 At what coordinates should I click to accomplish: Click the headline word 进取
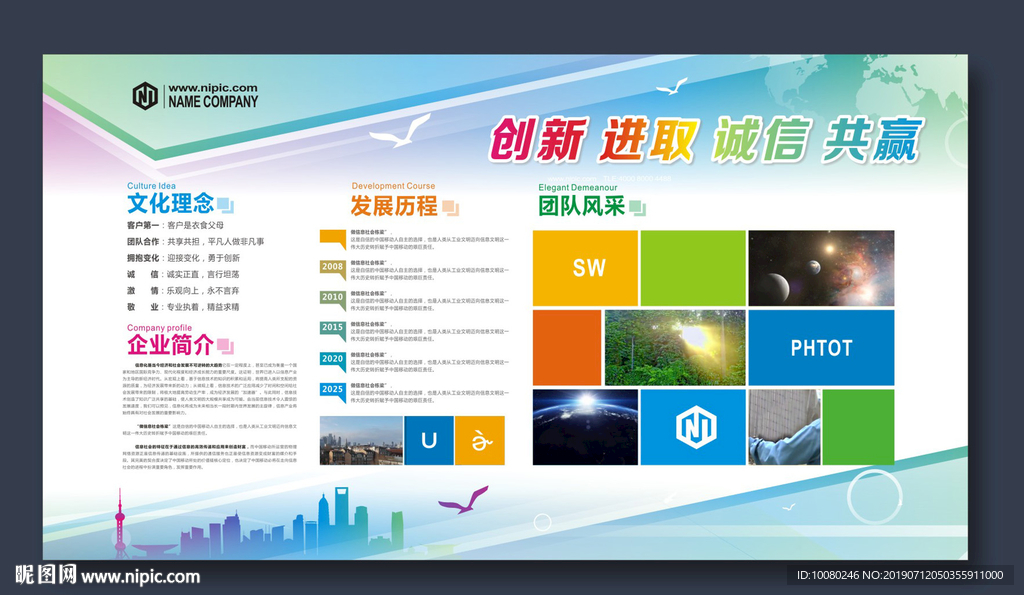point(649,139)
